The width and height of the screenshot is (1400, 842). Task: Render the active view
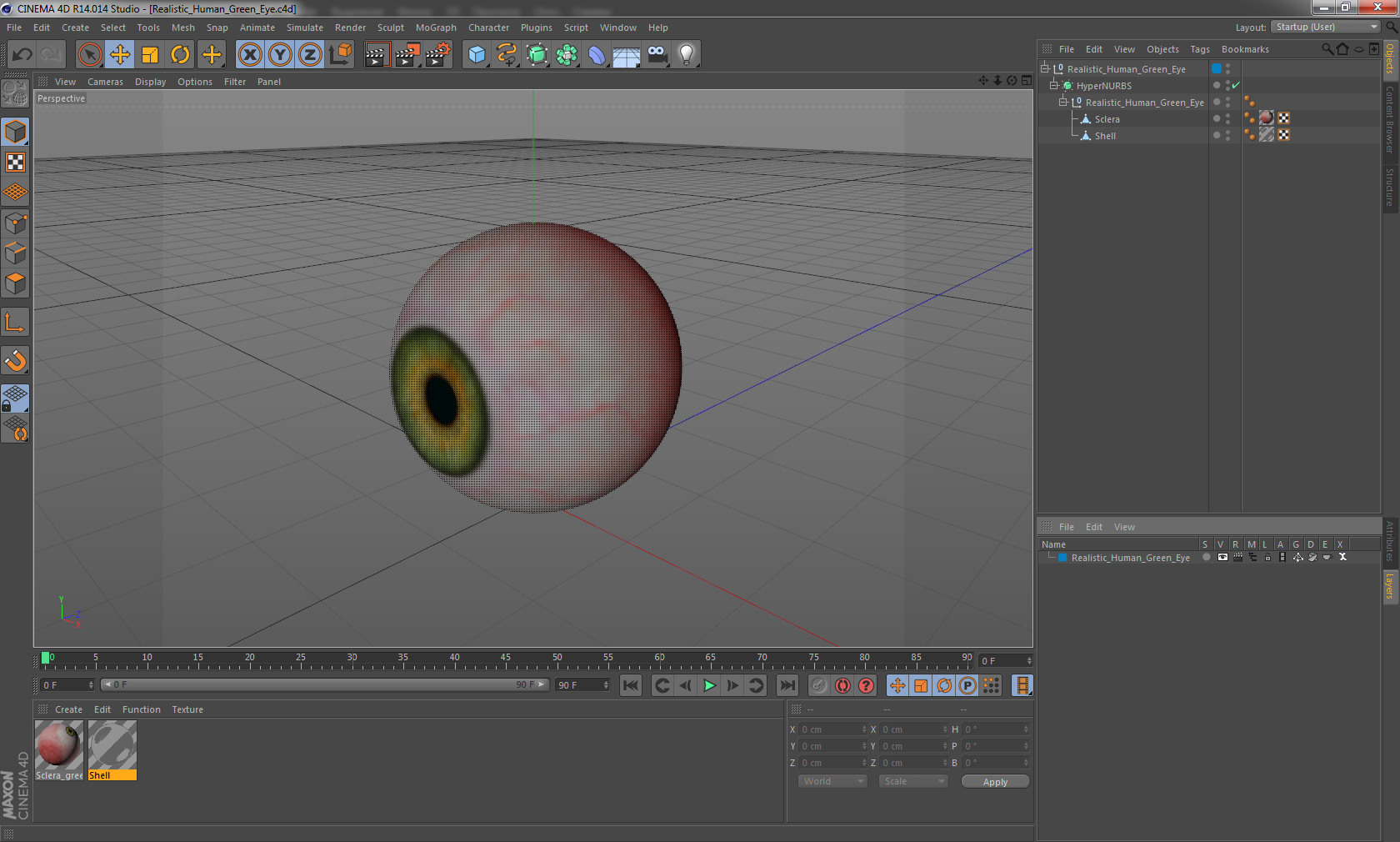pos(377,55)
